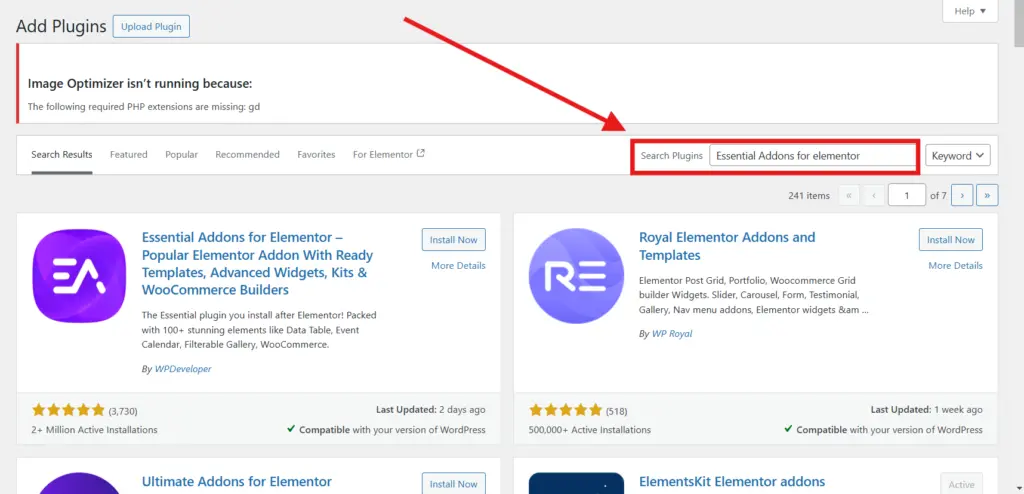Image resolution: width=1024 pixels, height=494 pixels.
Task: Click '500,000+ Active Installations' text
Action: point(590,430)
